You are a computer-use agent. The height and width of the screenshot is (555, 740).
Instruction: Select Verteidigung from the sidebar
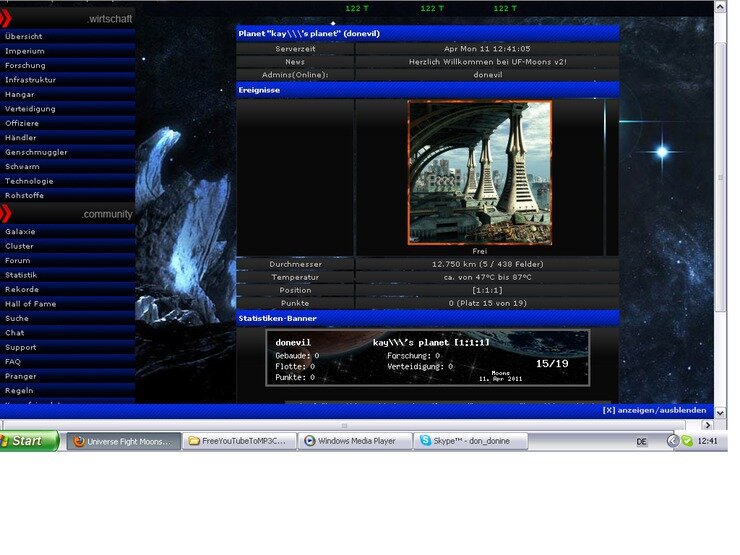click(x=30, y=108)
